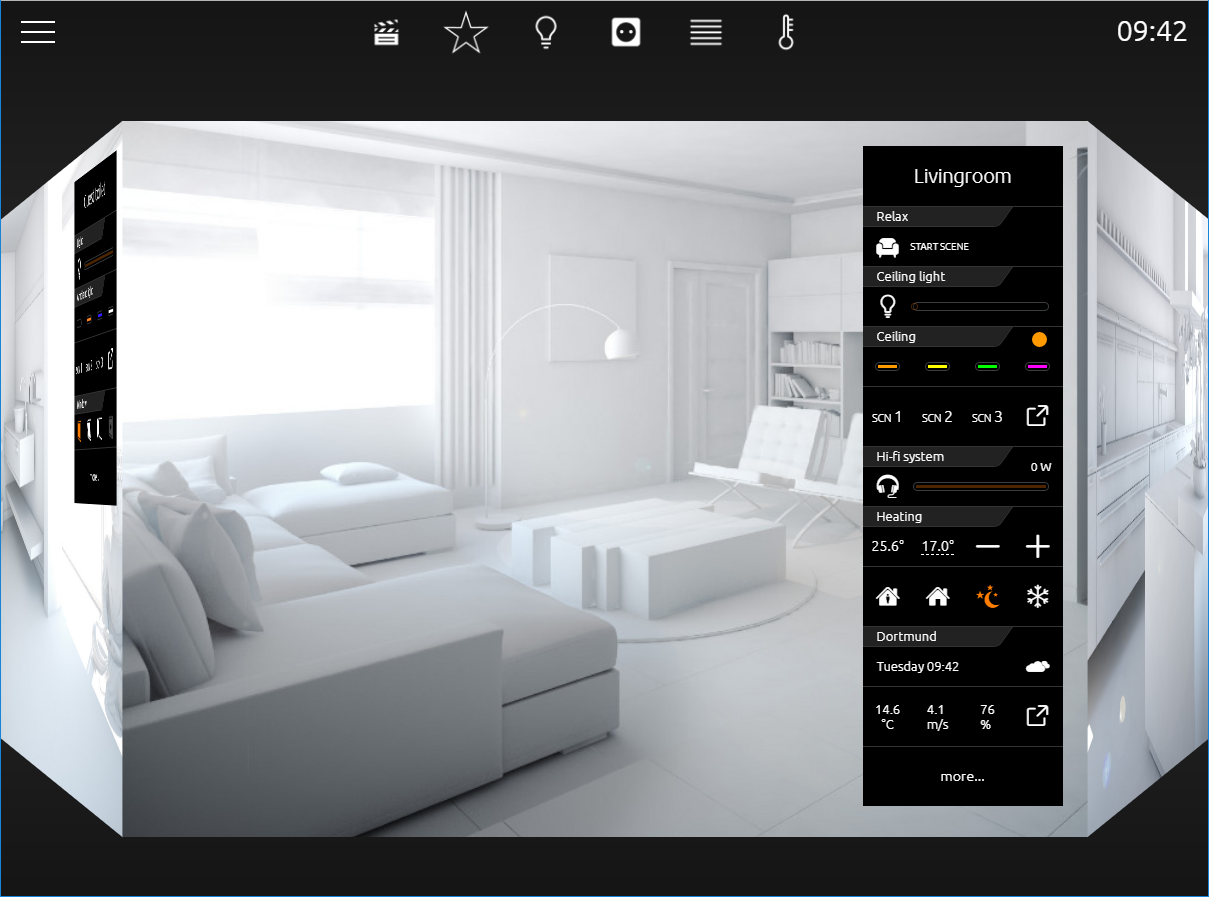This screenshot has height=897, width=1209.
Task: Select the lighting bulb icon in top bar
Action: pyautogui.click(x=545, y=33)
